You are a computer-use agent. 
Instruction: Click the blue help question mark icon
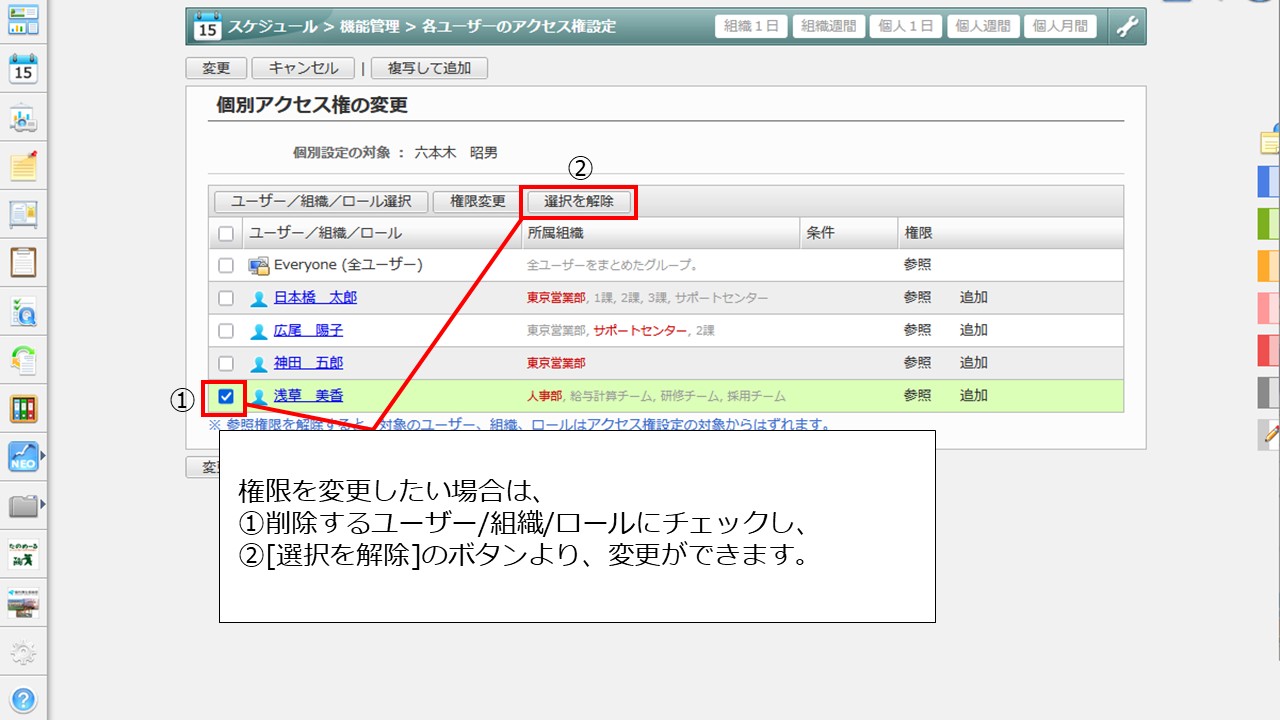click(x=23, y=699)
